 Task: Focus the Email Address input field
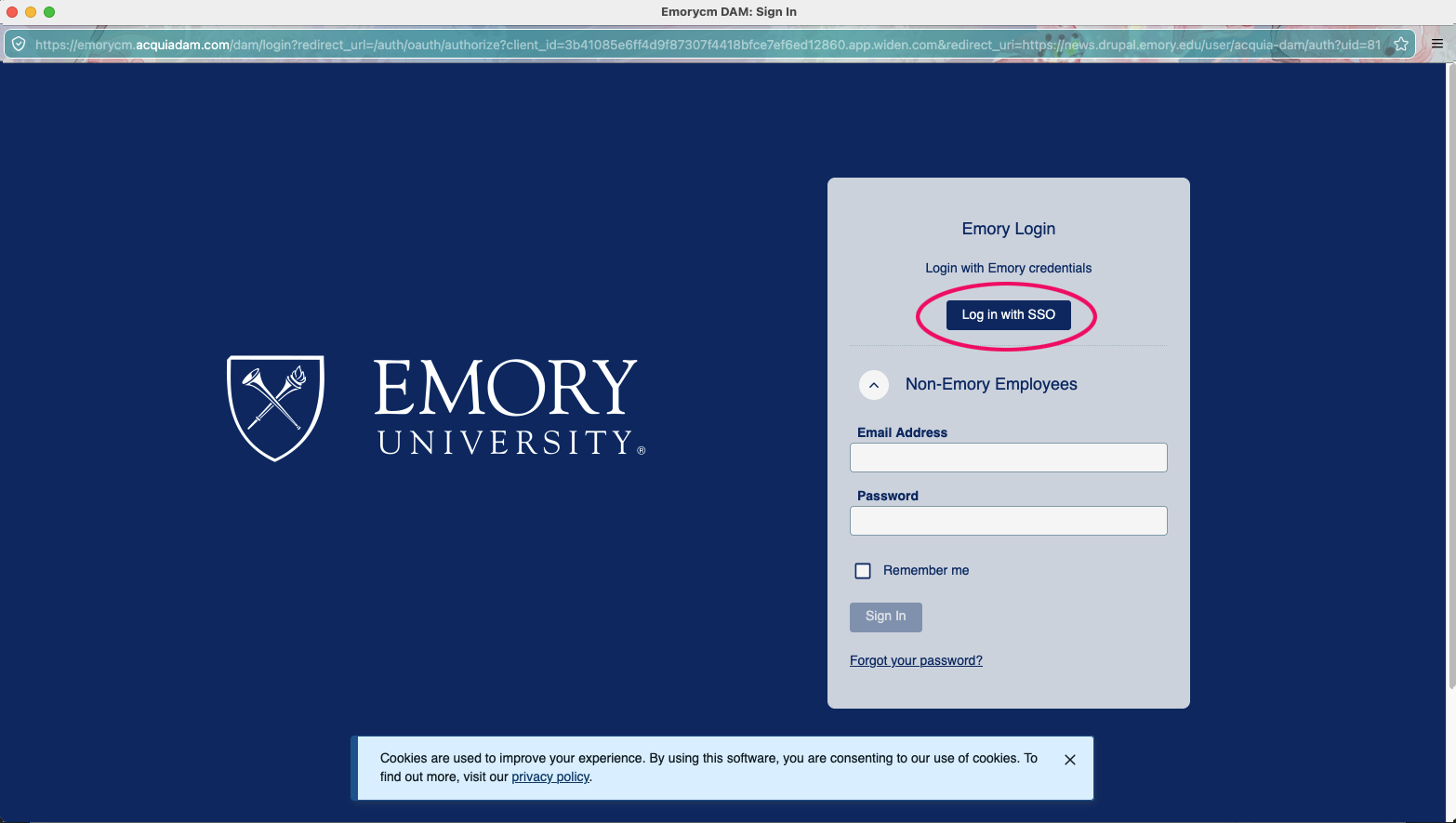1008,458
